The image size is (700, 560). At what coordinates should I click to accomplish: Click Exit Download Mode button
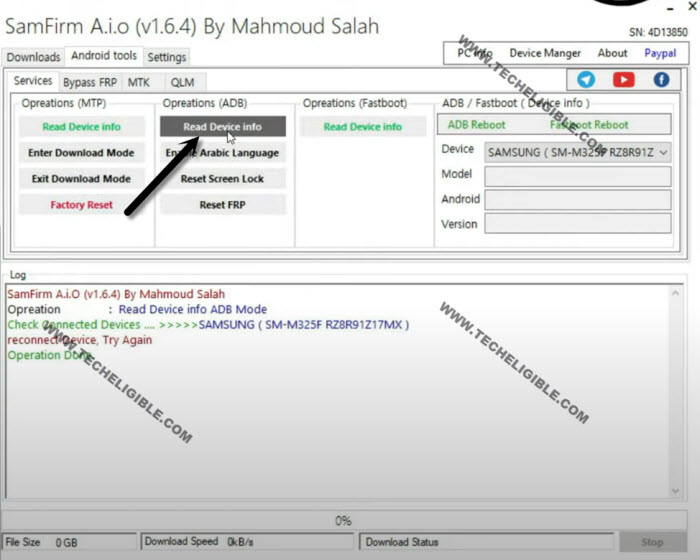click(82, 179)
